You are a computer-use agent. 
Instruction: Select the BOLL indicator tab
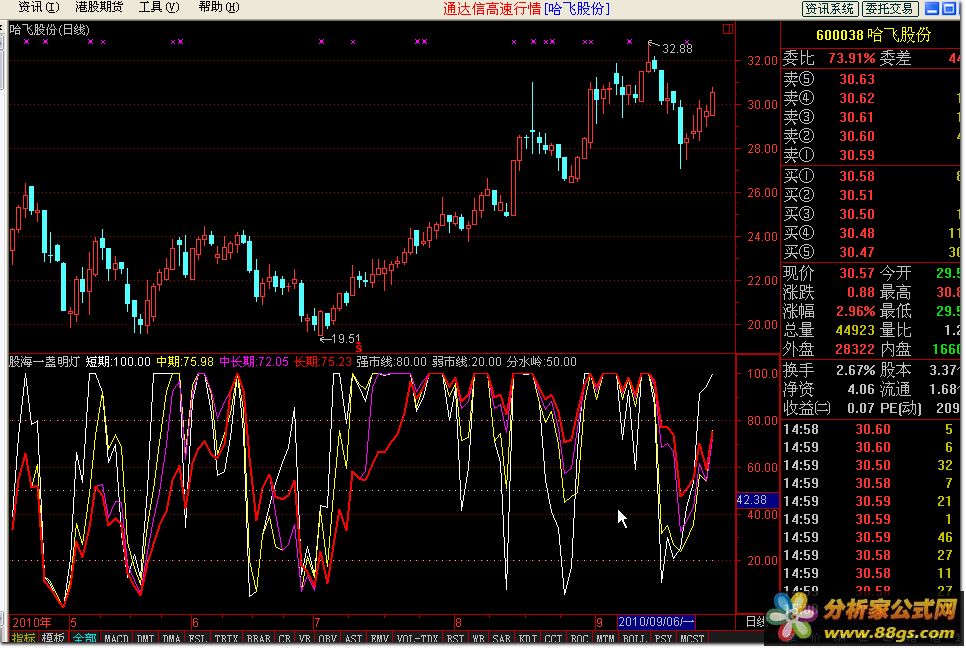(635, 639)
